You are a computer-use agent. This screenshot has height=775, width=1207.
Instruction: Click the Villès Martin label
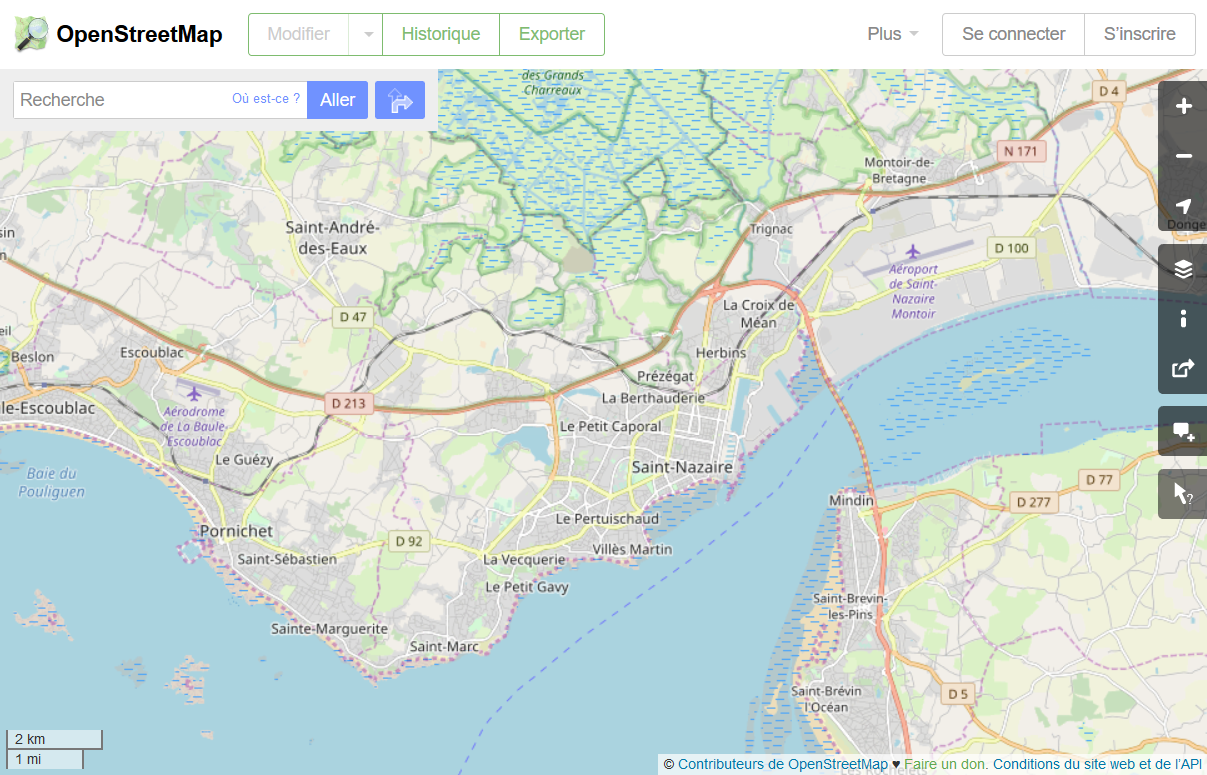[633, 549]
